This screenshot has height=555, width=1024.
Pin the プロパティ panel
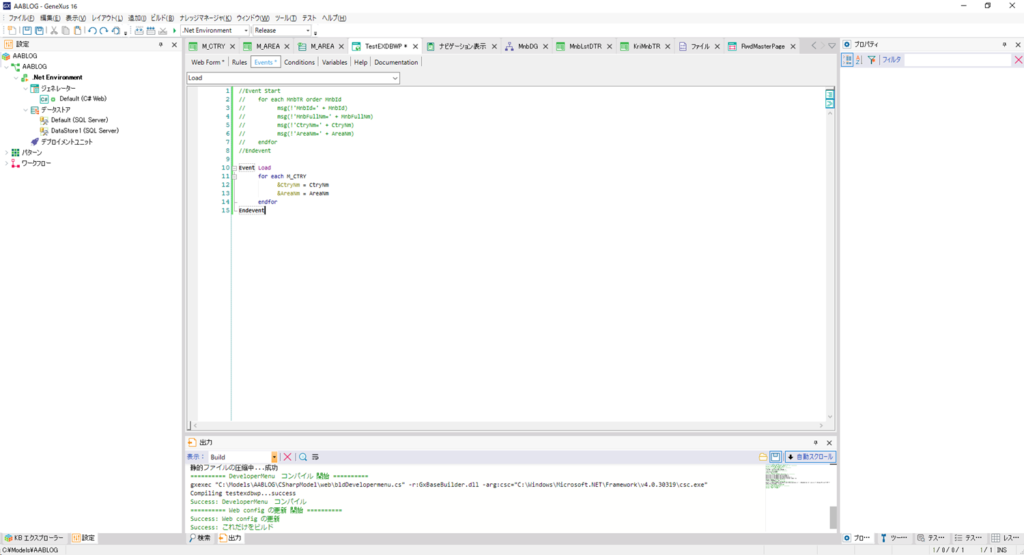click(1004, 44)
